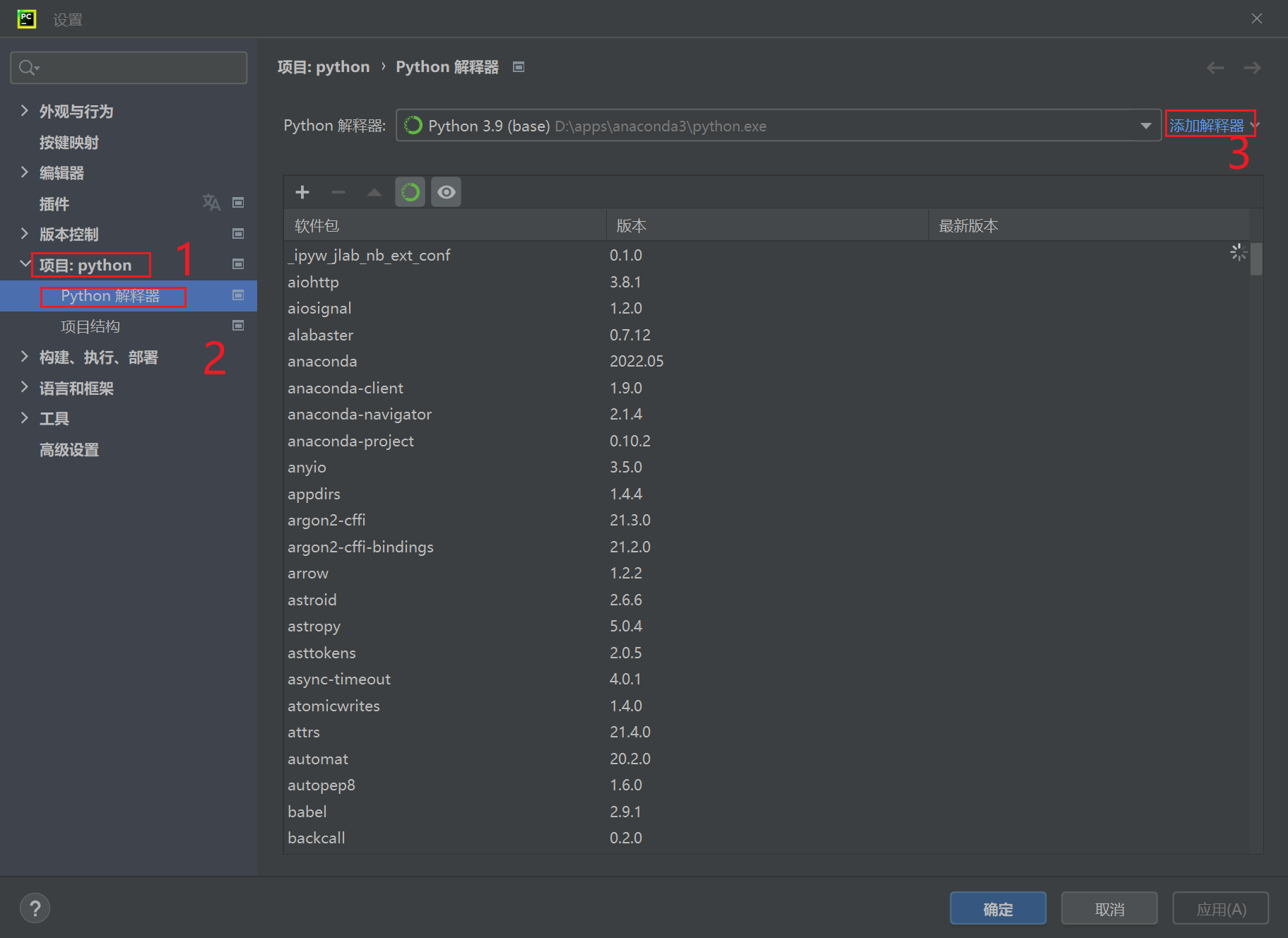Select the autopep8 package row
The height and width of the screenshot is (938, 1288).
click(766, 785)
